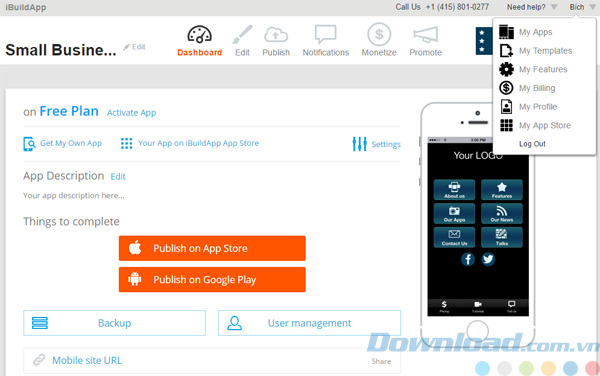Image resolution: width=600 pixels, height=376 pixels.
Task: Click the Mobile site URL chain icon
Action: coord(39,360)
